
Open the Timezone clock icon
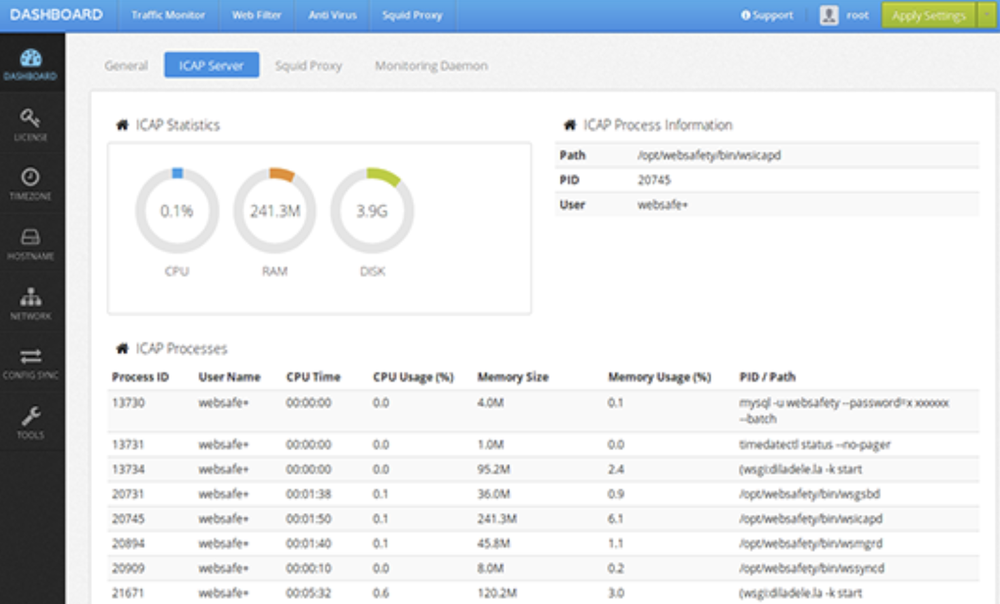31,177
